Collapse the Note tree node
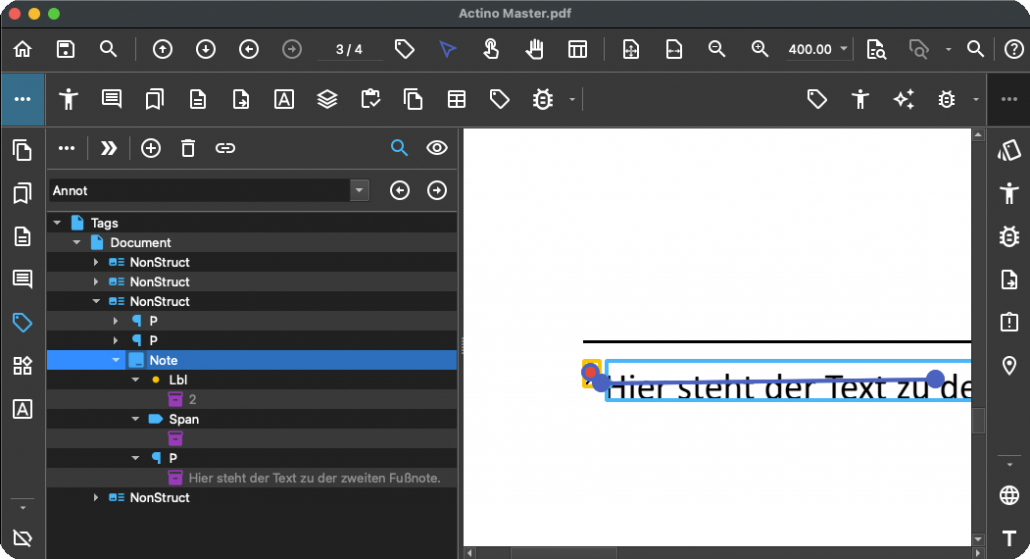1030x559 pixels. click(116, 360)
